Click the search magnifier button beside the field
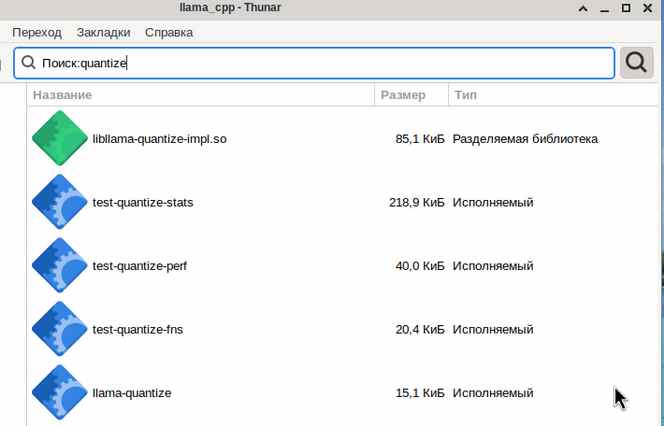The image size is (664, 426). click(636, 63)
